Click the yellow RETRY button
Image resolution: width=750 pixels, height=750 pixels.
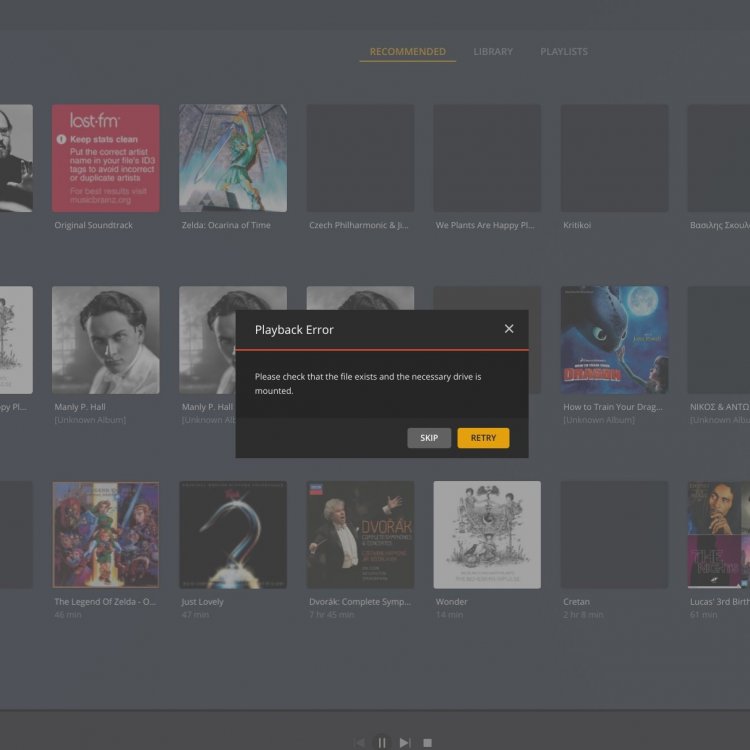(x=483, y=438)
